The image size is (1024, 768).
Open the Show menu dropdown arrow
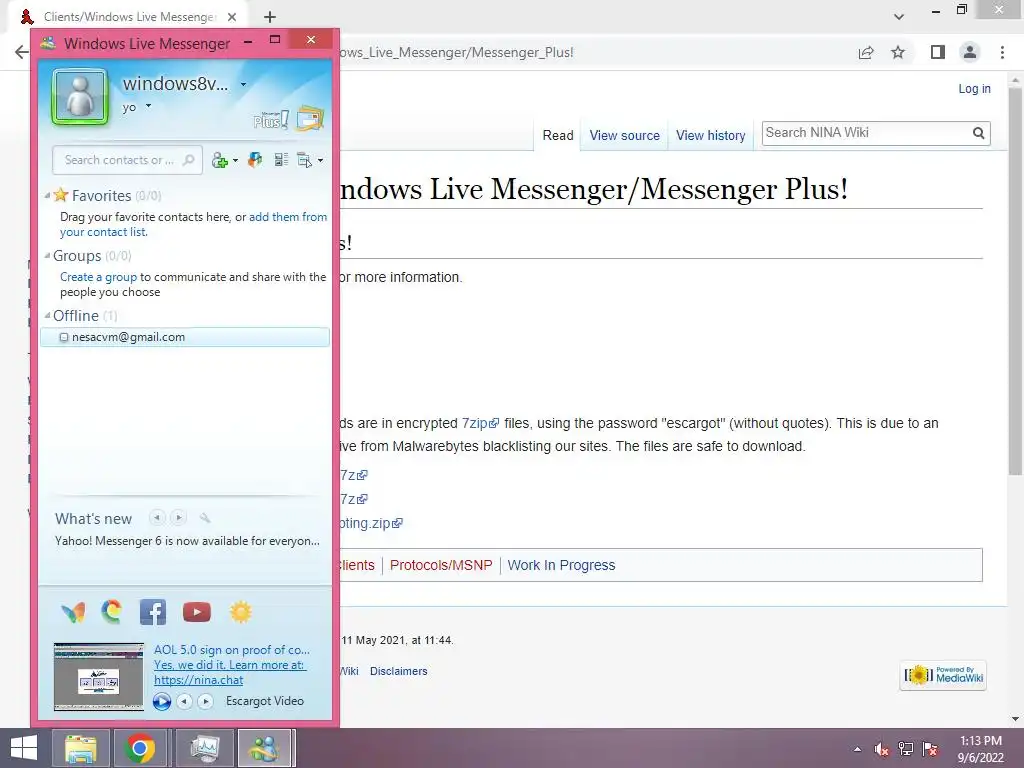pyautogui.click(x=320, y=161)
